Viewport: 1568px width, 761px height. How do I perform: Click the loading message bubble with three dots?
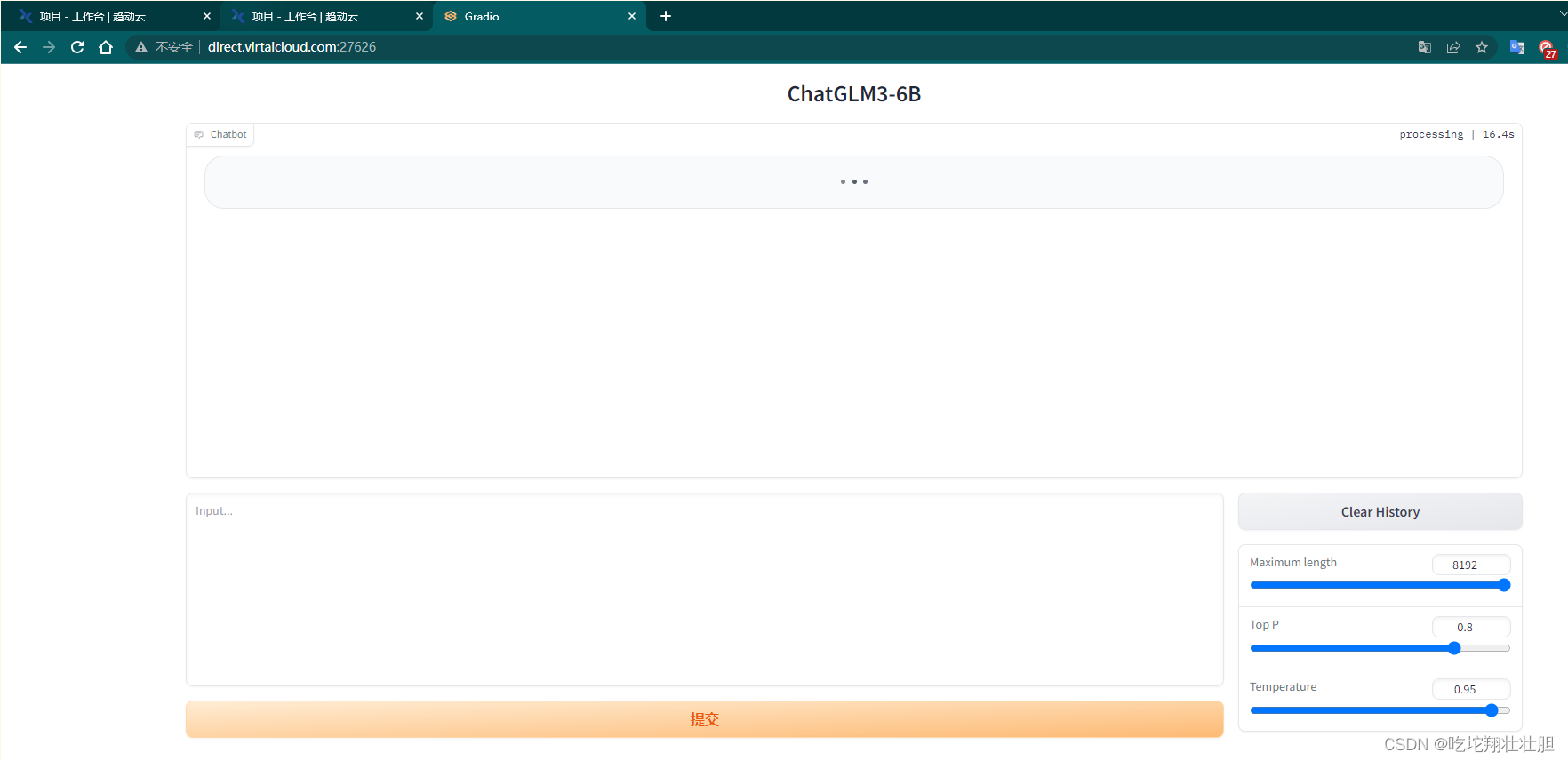853,182
